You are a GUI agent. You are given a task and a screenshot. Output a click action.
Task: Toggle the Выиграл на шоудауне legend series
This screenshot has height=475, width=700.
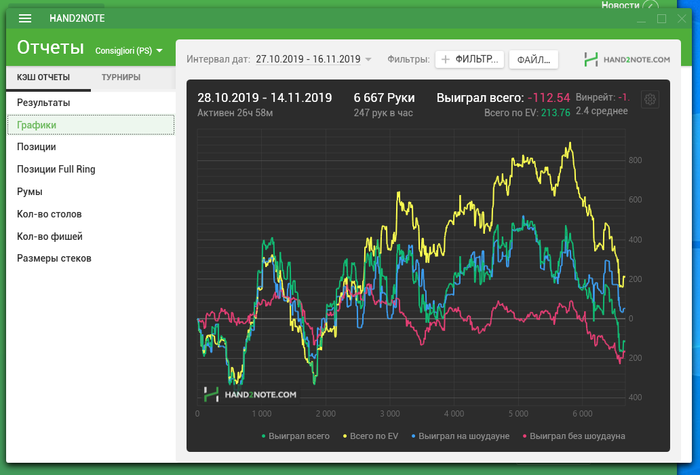click(460, 436)
